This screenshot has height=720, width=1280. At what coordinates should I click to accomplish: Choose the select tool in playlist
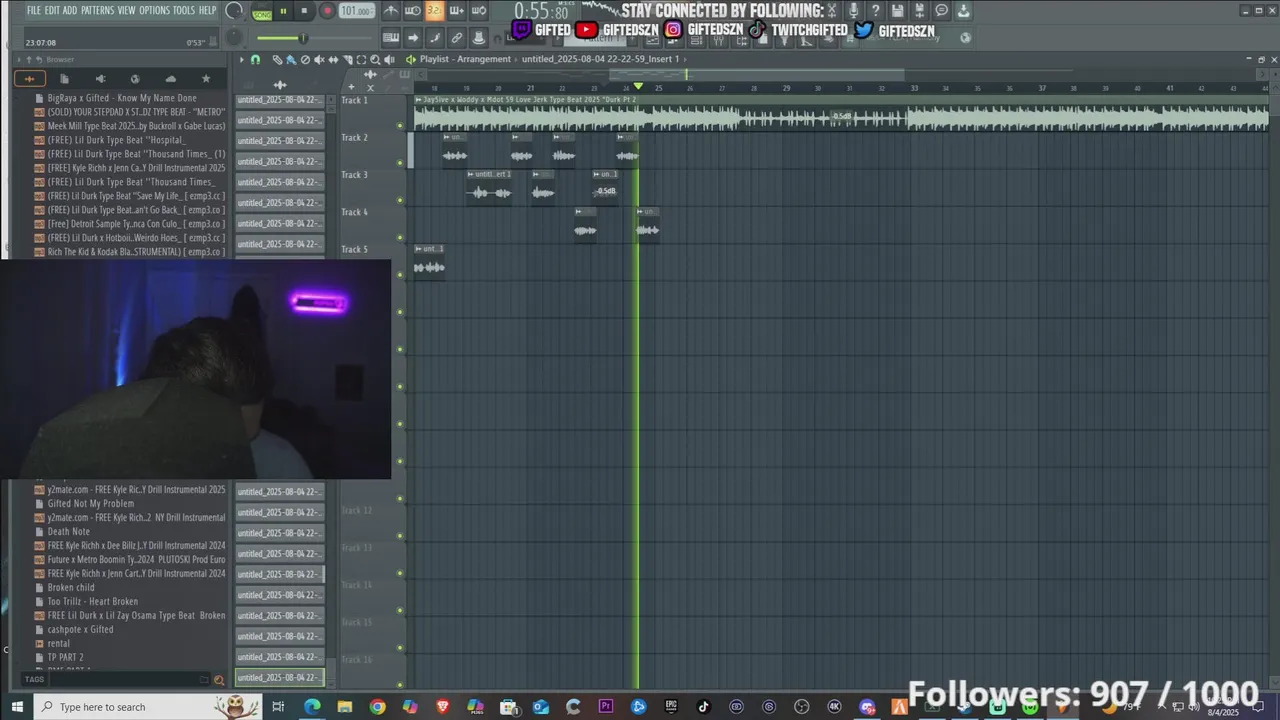pyautogui.click(x=361, y=59)
